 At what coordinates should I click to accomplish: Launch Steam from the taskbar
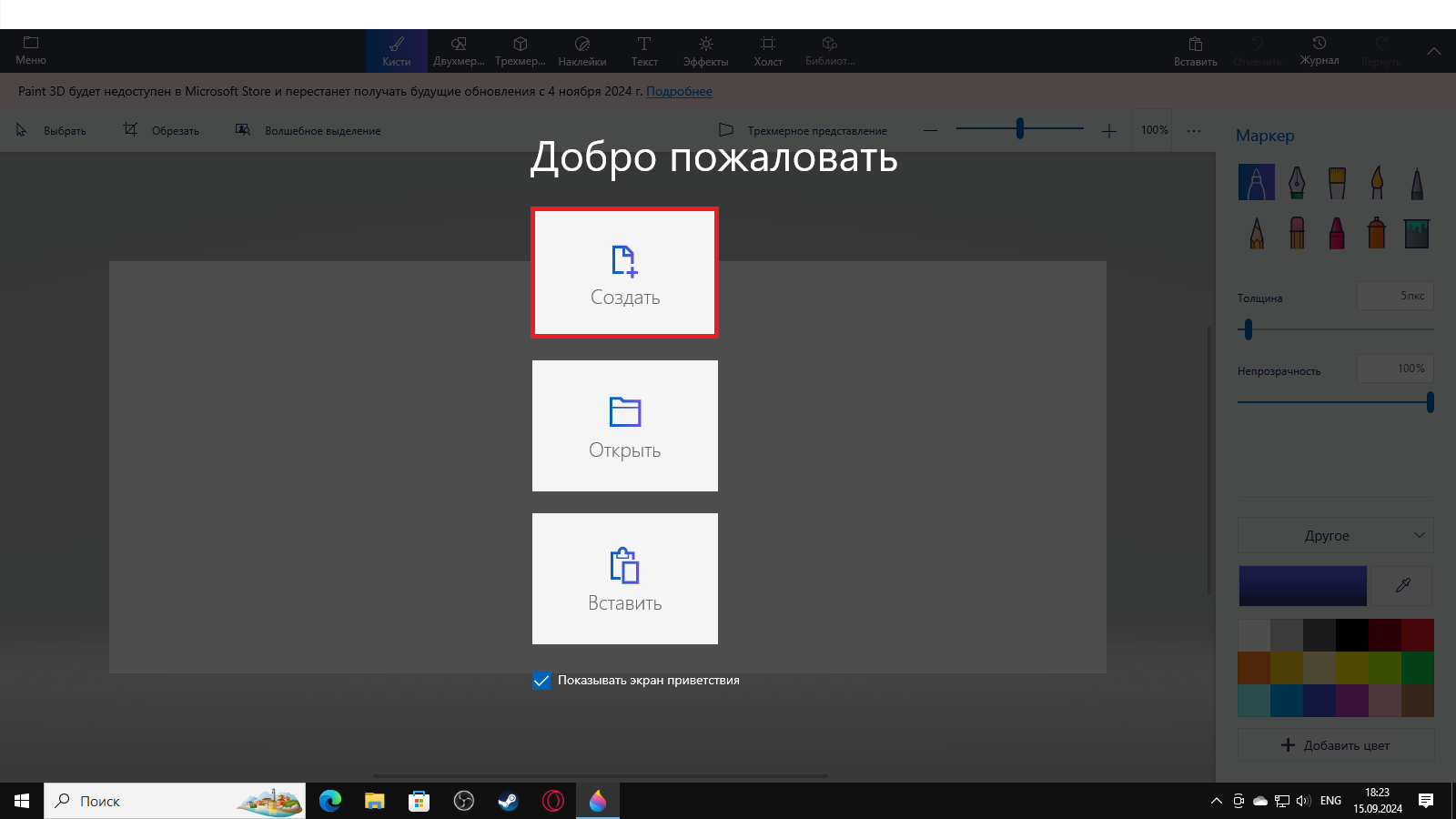pyautogui.click(x=509, y=801)
